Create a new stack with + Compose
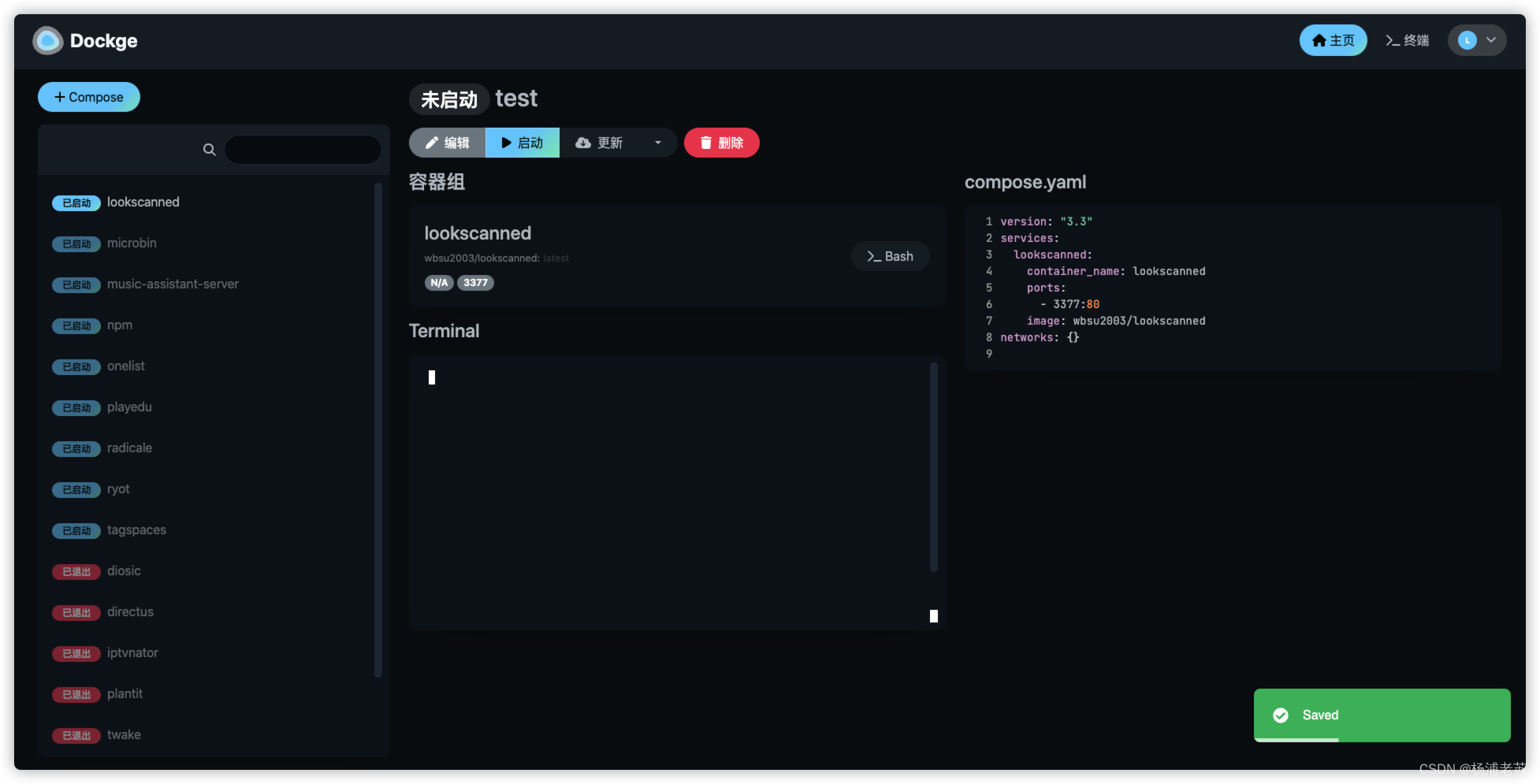 (89, 97)
